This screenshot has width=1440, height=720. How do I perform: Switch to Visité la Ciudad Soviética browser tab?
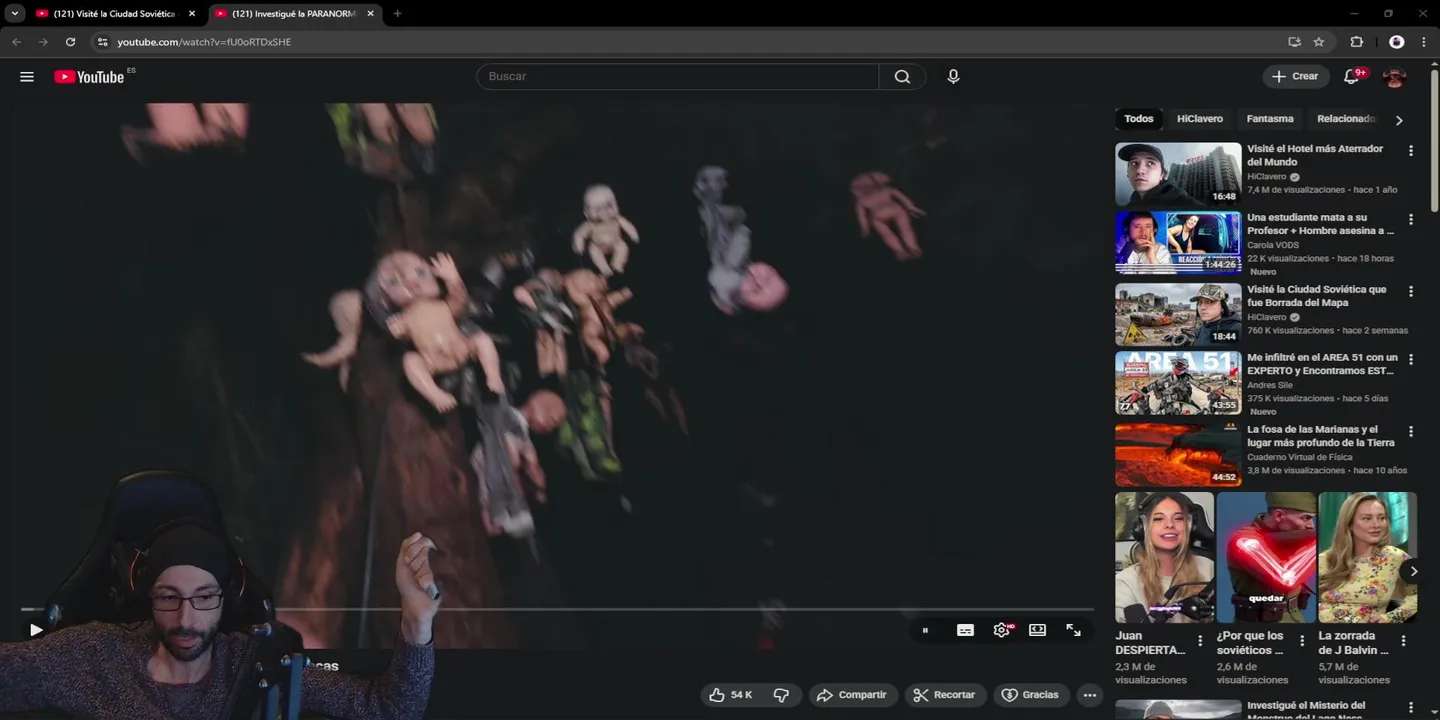point(114,14)
